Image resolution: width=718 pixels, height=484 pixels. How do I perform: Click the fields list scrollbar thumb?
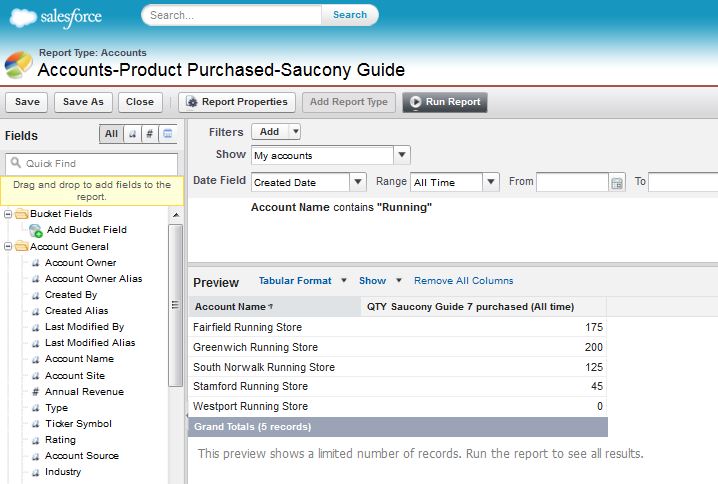tap(175, 305)
